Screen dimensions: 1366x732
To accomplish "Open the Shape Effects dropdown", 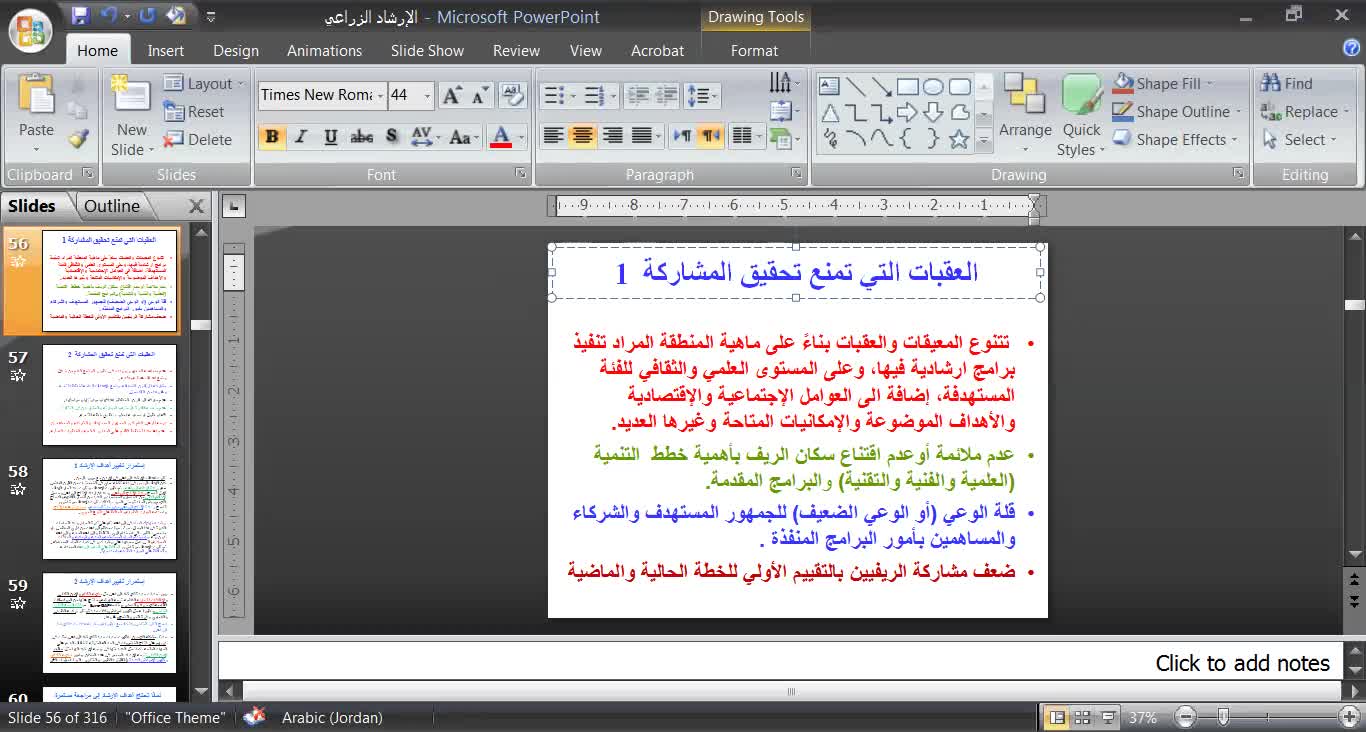I will (1175, 140).
